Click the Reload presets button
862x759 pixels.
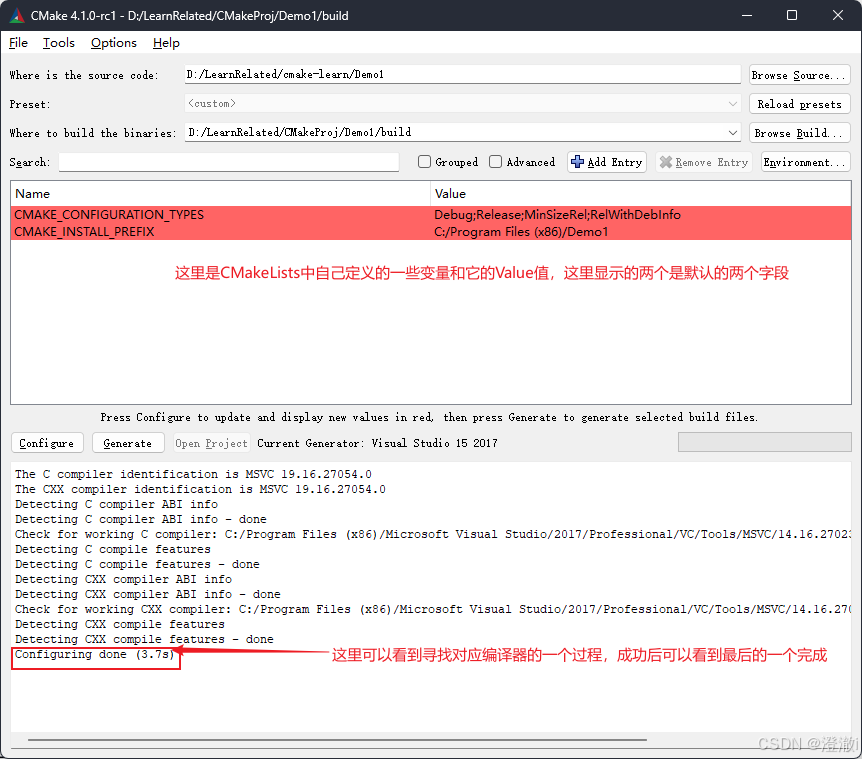coord(799,104)
